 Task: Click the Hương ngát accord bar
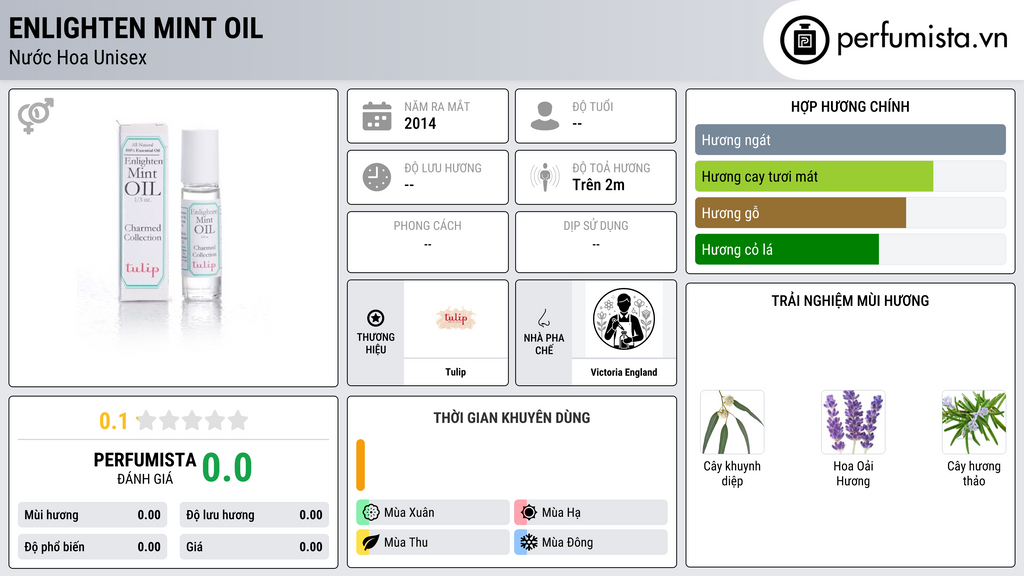click(850, 140)
